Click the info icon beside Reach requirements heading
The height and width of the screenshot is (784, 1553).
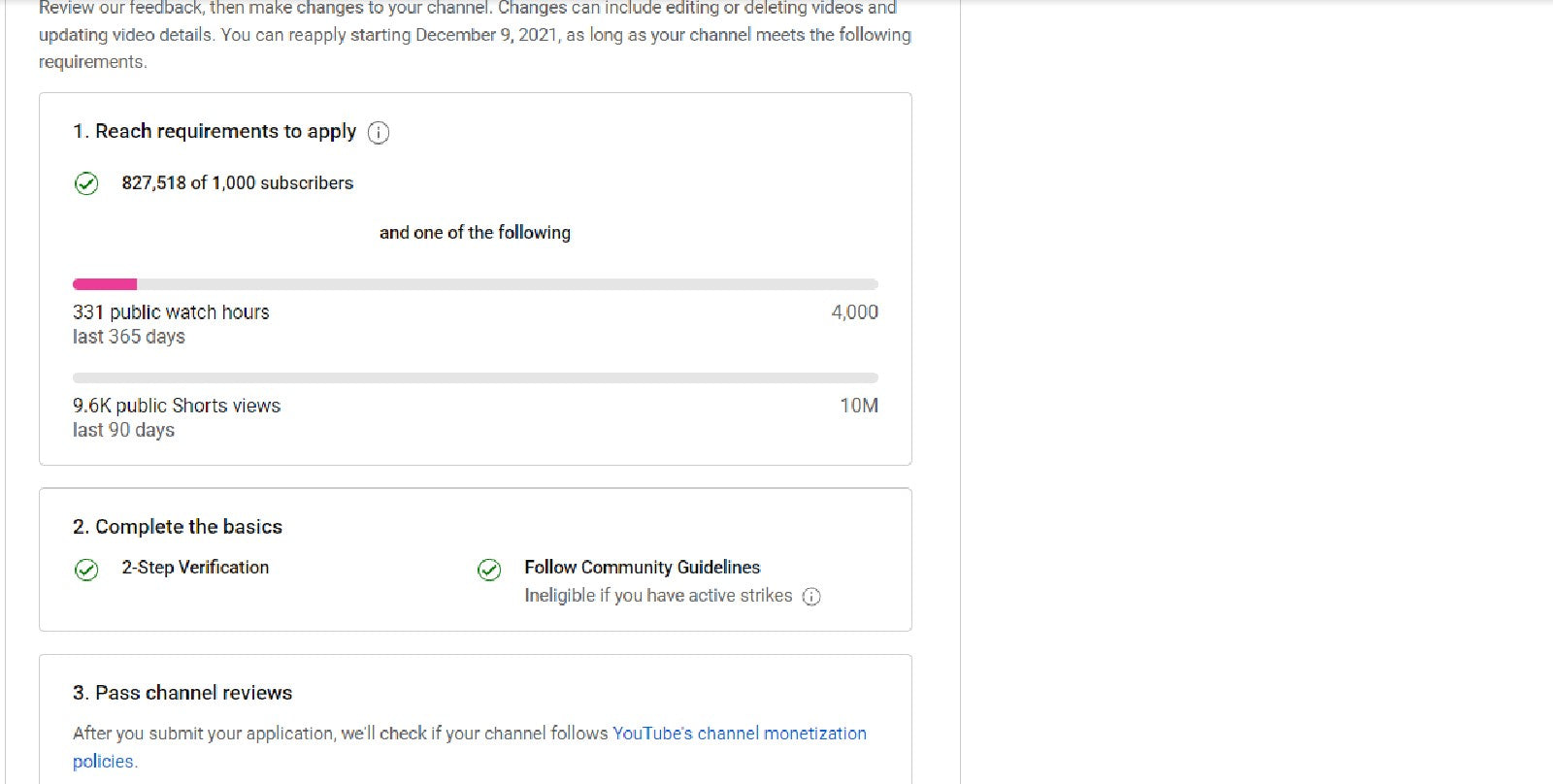click(x=379, y=133)
